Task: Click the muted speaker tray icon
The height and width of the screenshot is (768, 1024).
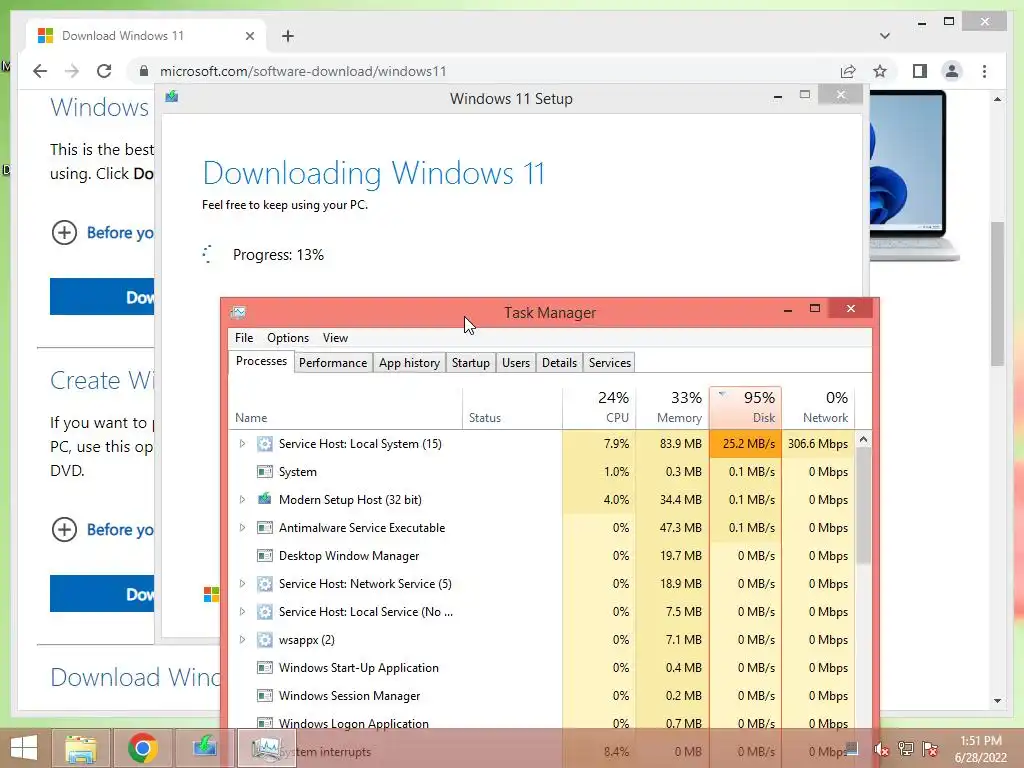Action: 881,749
